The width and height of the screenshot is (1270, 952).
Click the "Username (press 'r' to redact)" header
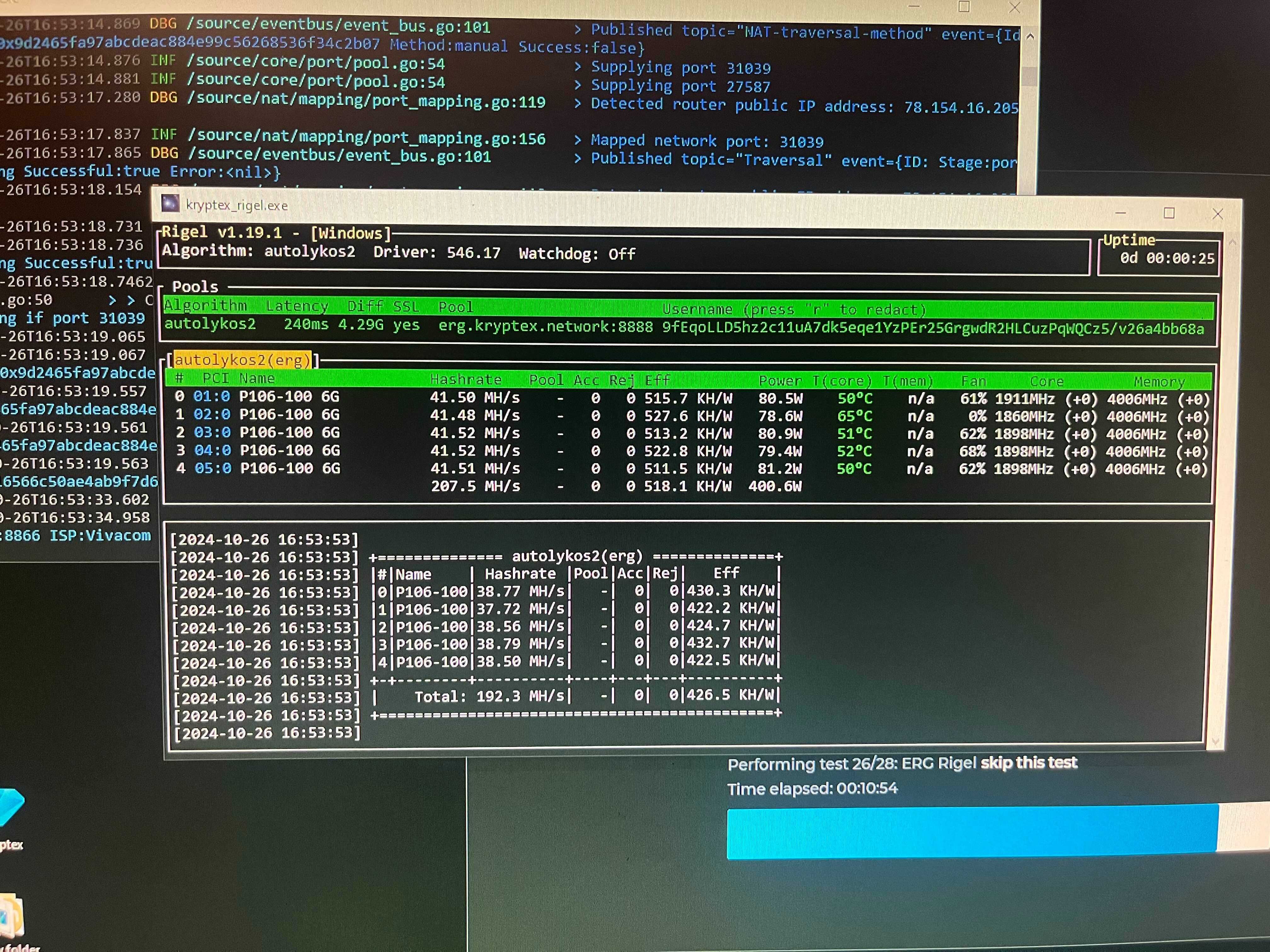point(794,309)
